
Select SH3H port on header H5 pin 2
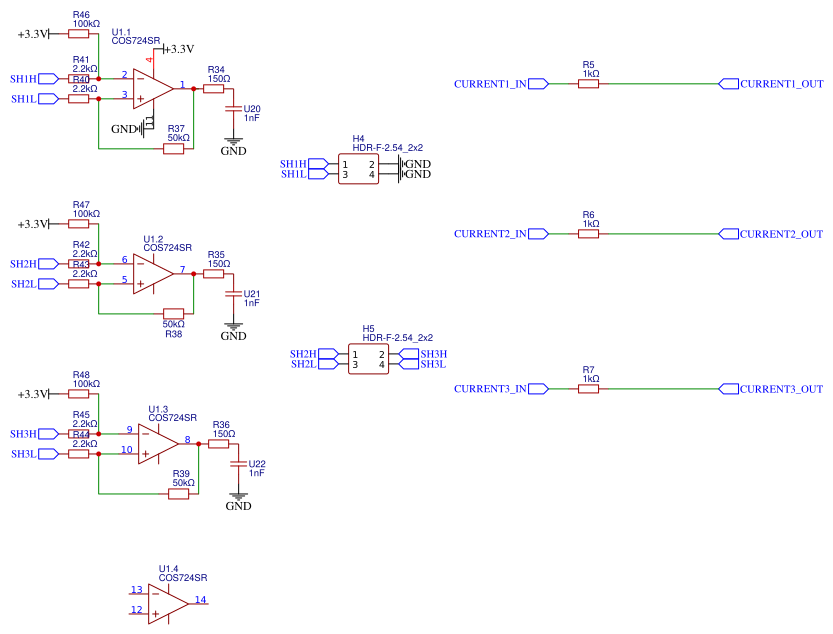409,354
